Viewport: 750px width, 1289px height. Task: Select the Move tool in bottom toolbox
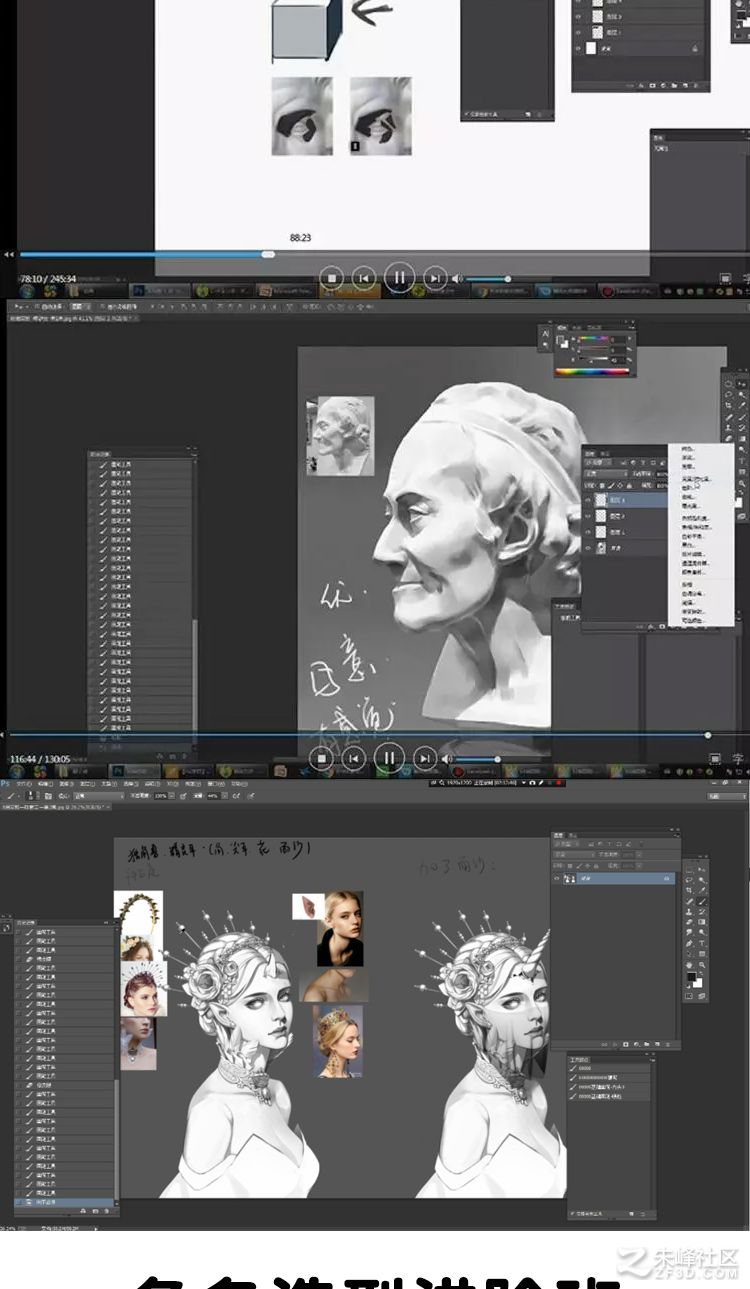tap(702, 870)
